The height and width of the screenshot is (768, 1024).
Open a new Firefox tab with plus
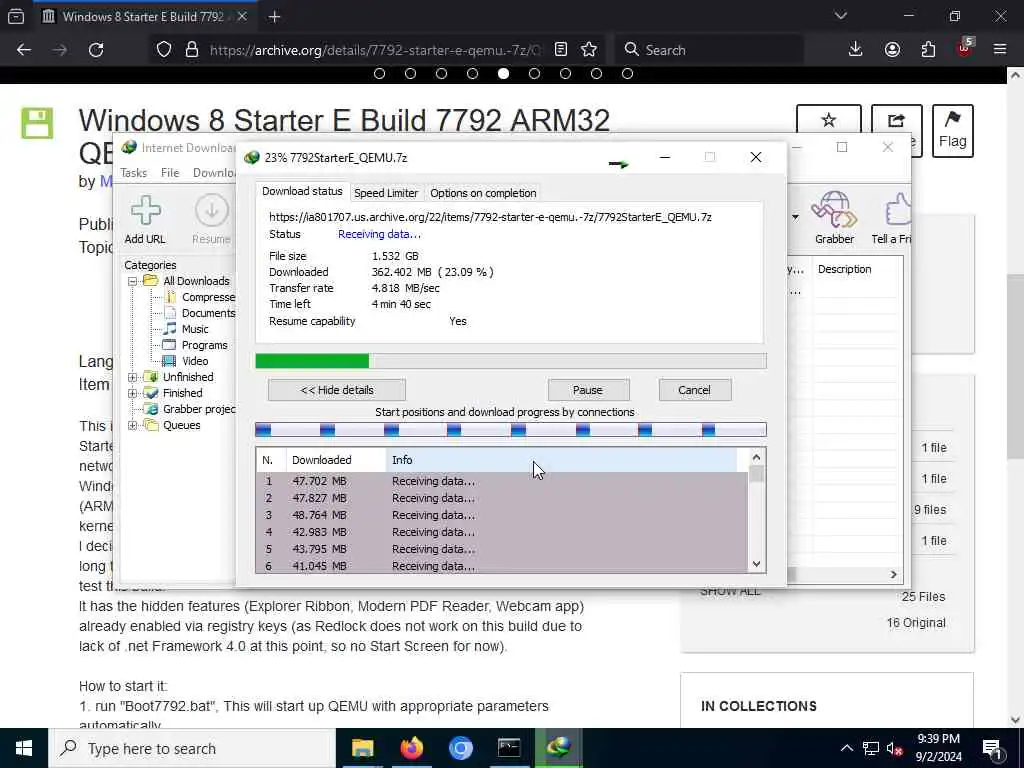274,17
